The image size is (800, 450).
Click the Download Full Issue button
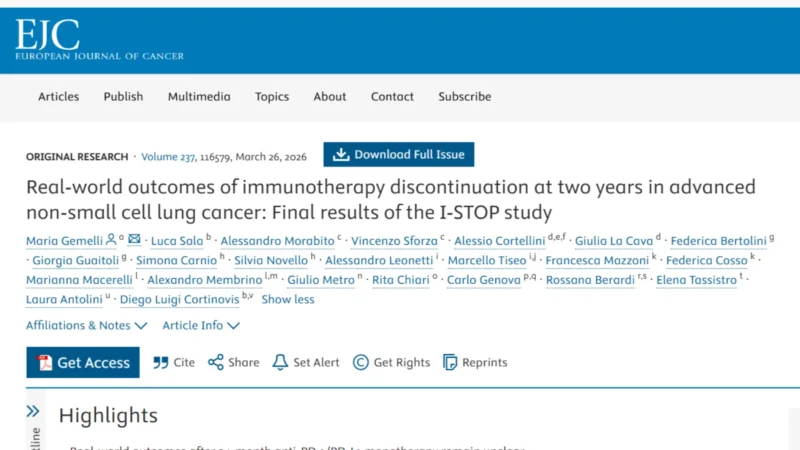[398, 154]
